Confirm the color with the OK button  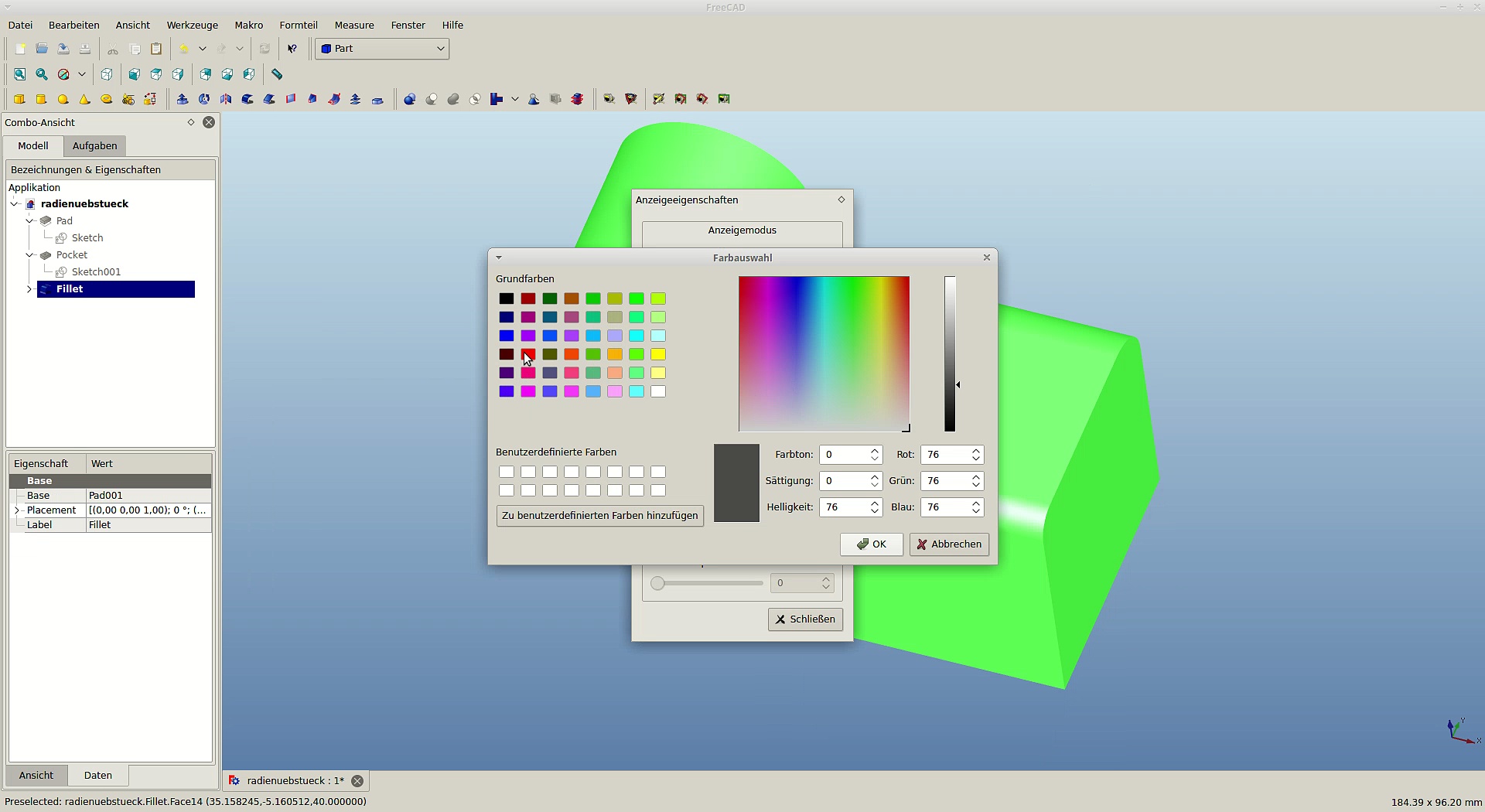[x=871, y=544]
